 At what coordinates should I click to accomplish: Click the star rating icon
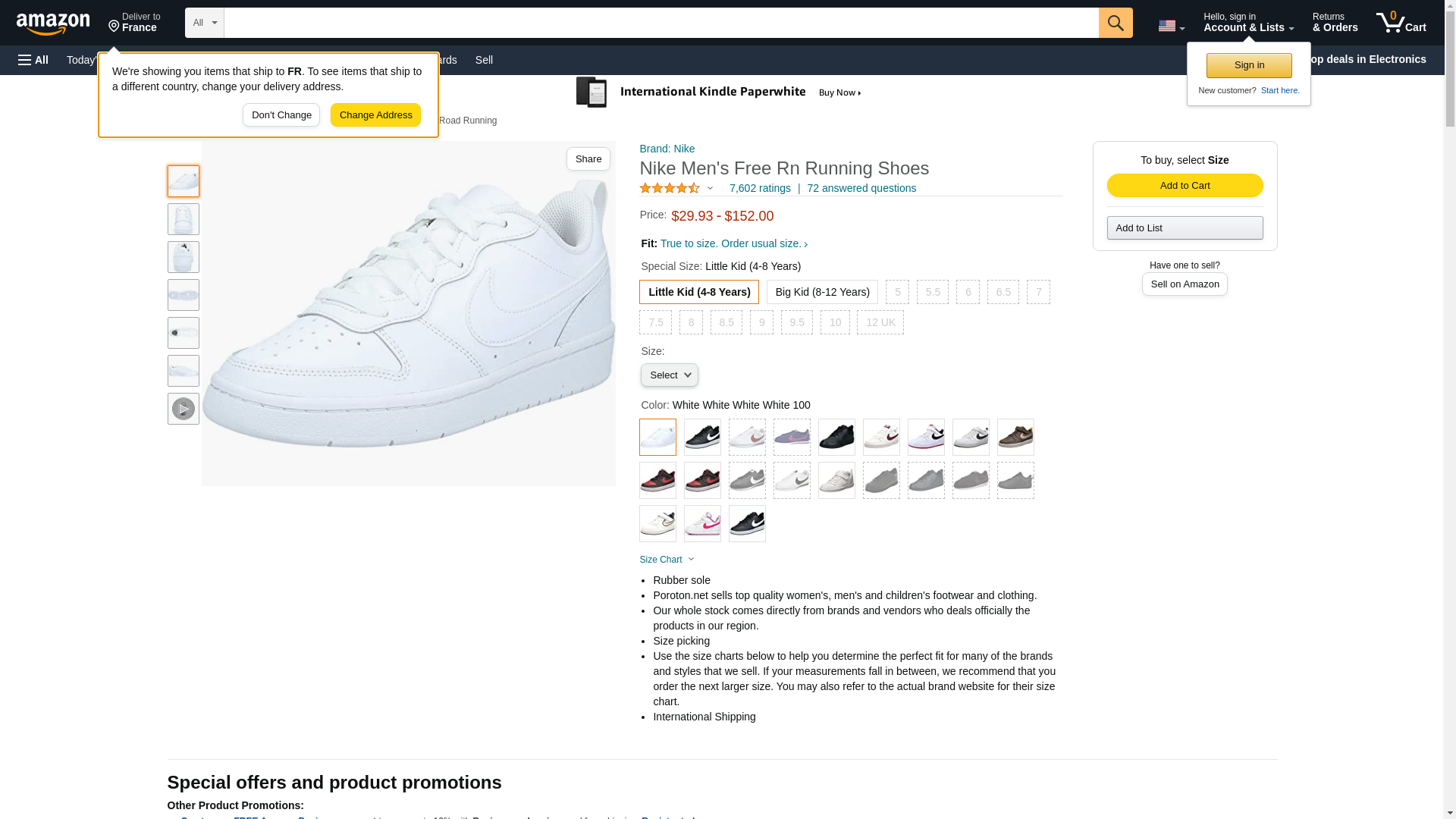coord(670,188)
